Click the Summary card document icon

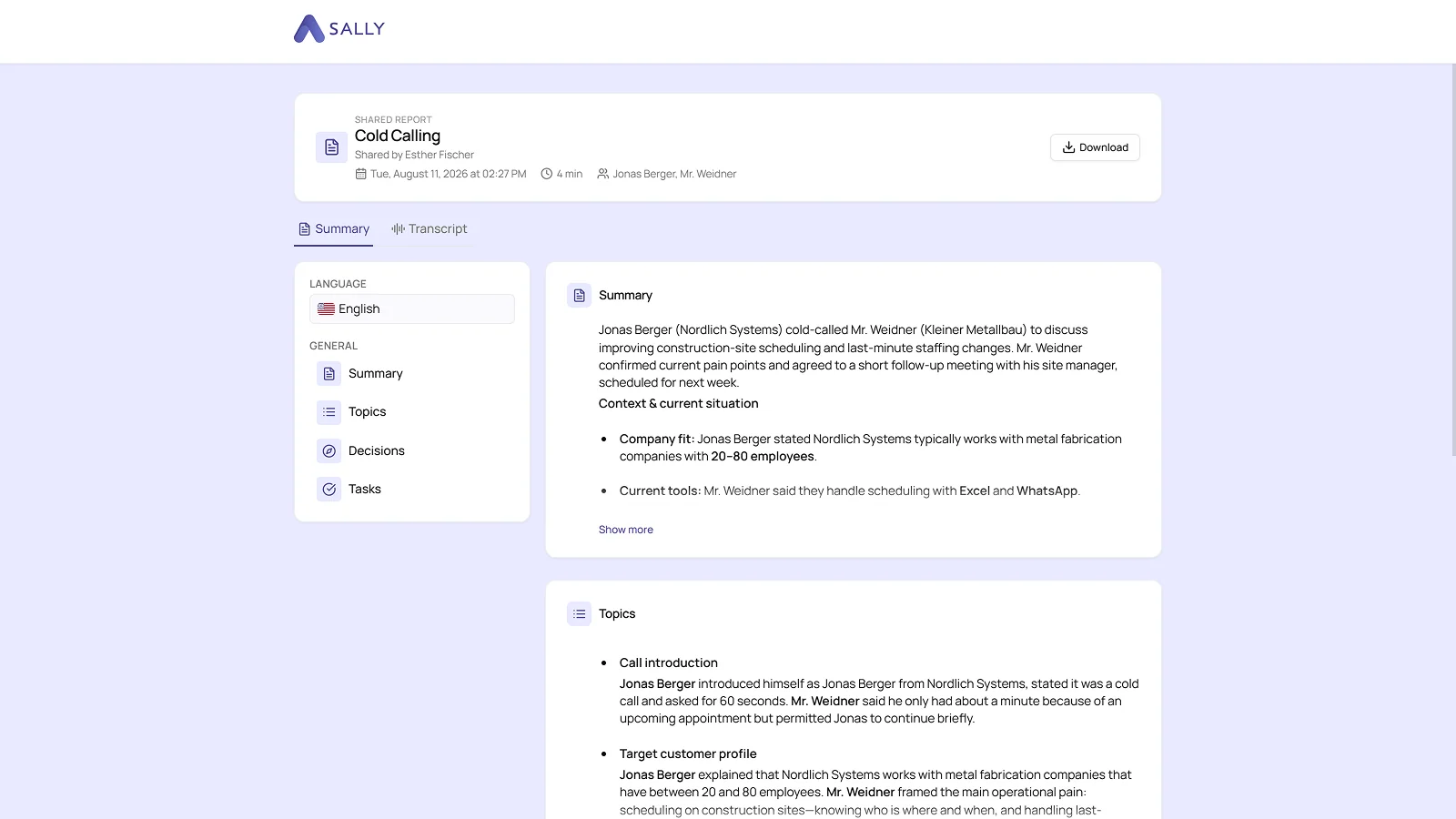click(579, 296)
